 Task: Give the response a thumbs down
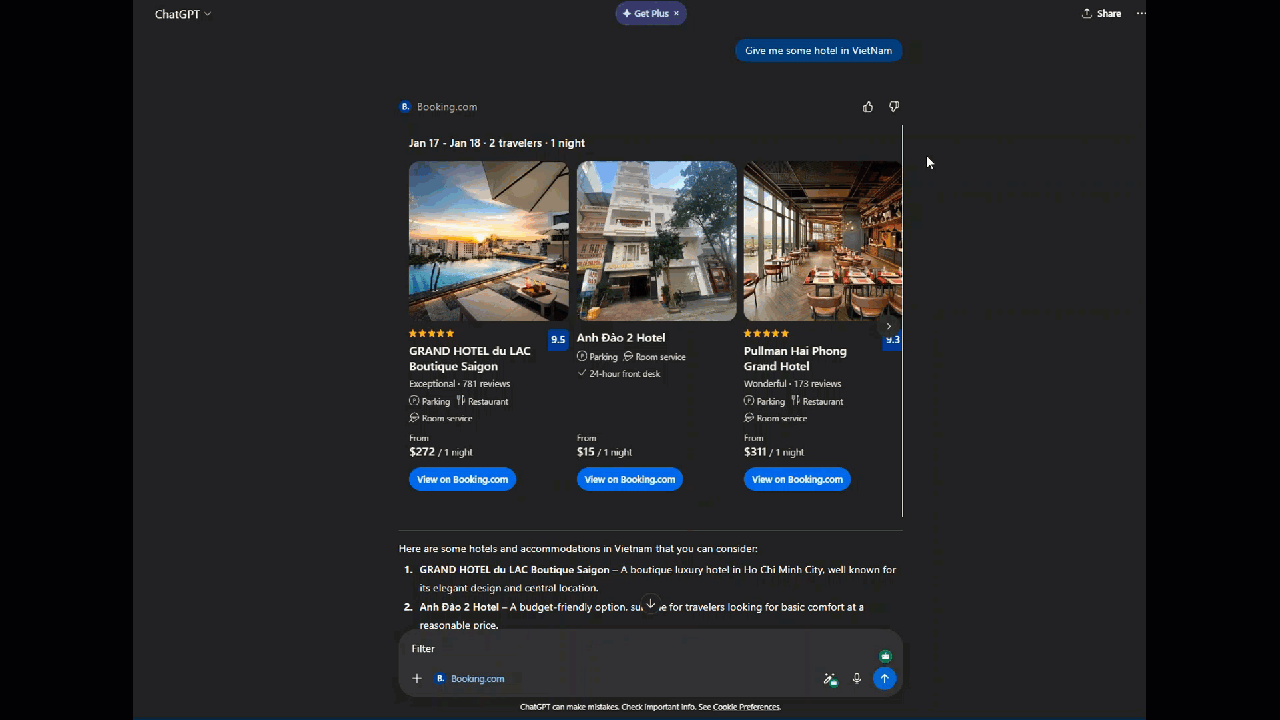(x=894, y=107)
